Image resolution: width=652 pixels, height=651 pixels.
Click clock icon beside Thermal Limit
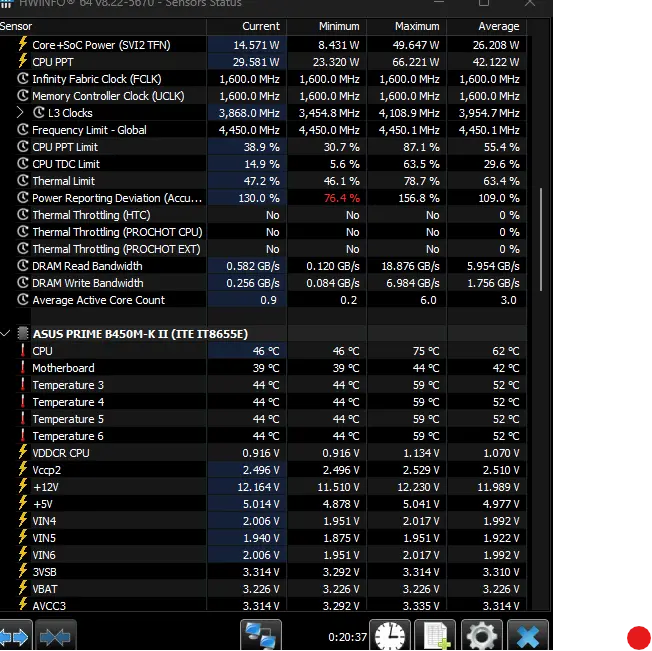23,181
